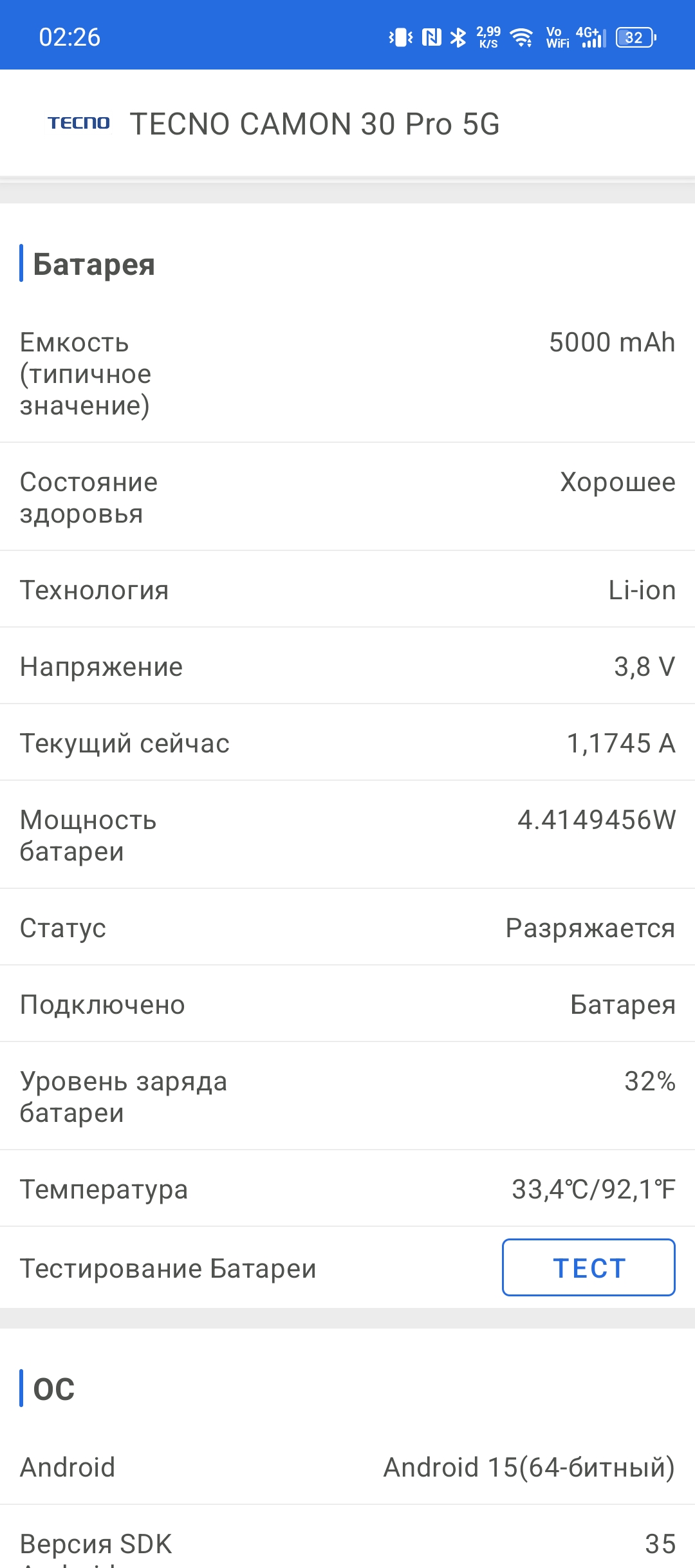Screen dimensions: 695x1568
Task: Tap the network speed 2,99 K/S indicator
Action: point(488,37)
